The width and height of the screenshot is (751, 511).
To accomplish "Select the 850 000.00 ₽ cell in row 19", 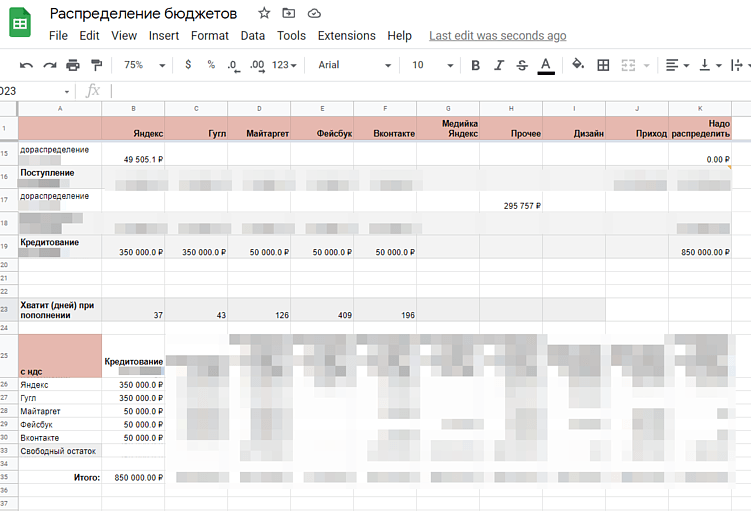I will click(700, 247).
